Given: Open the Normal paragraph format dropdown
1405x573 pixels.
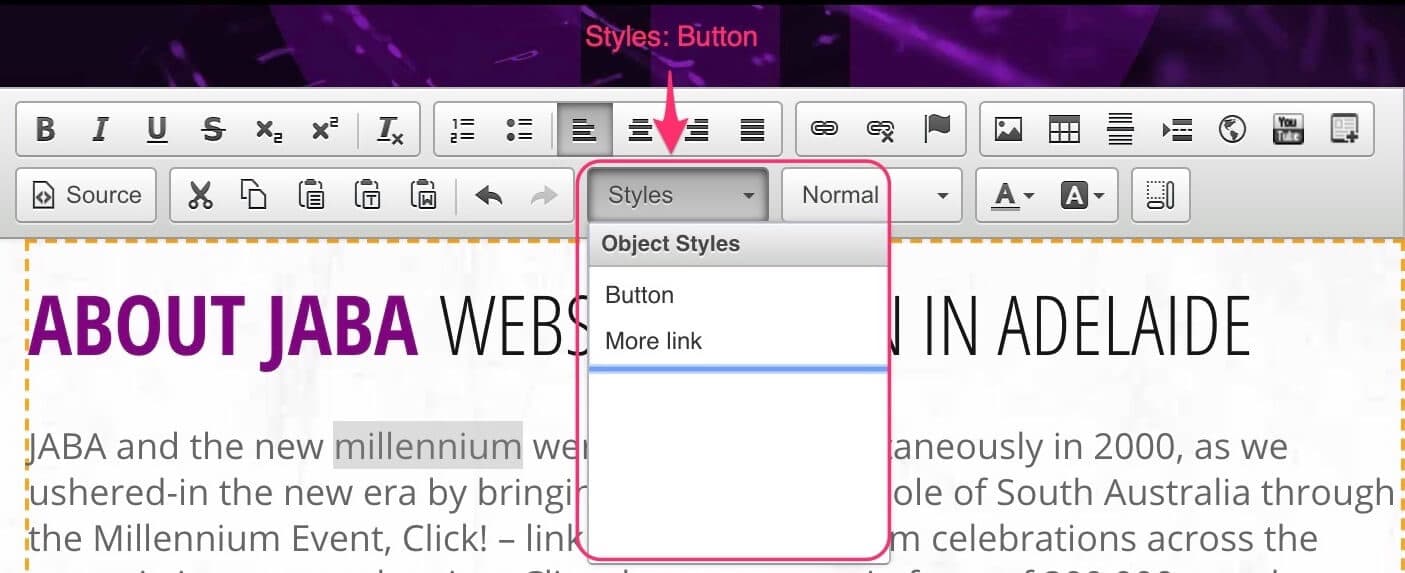Looking at the screenshot, I should (x=871, y=195).
